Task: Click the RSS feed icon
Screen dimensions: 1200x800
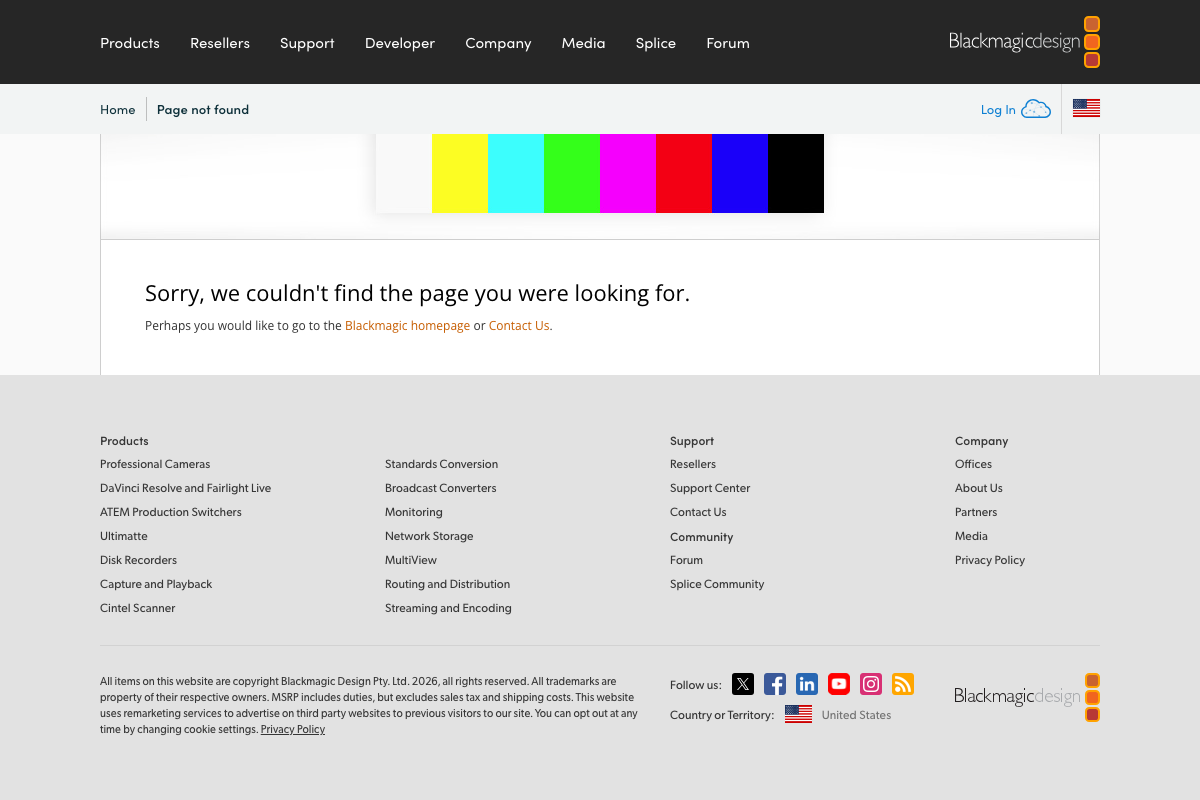Action: click(x=902, y=684)
